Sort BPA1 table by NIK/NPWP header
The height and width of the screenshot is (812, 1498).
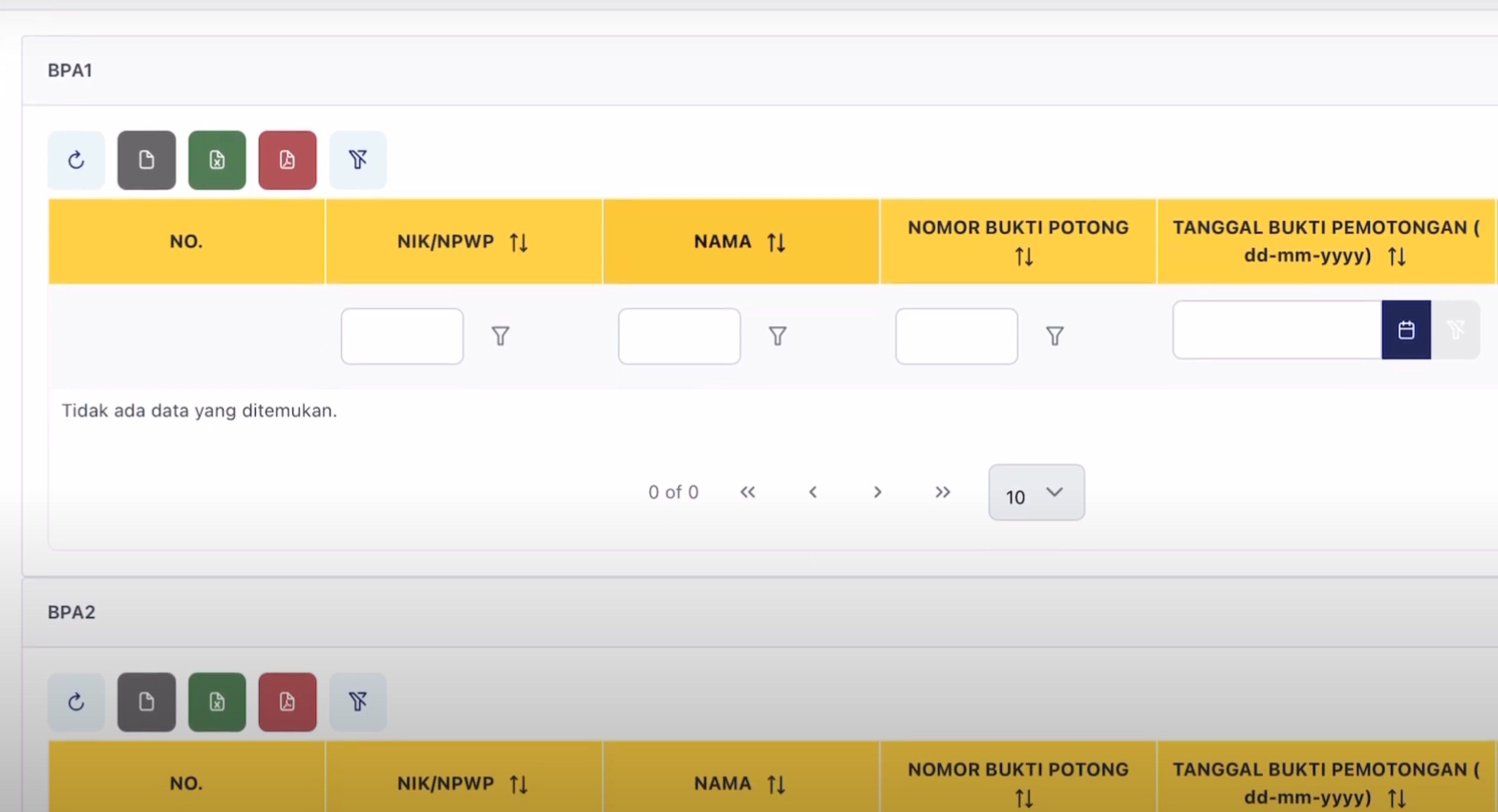463,242
